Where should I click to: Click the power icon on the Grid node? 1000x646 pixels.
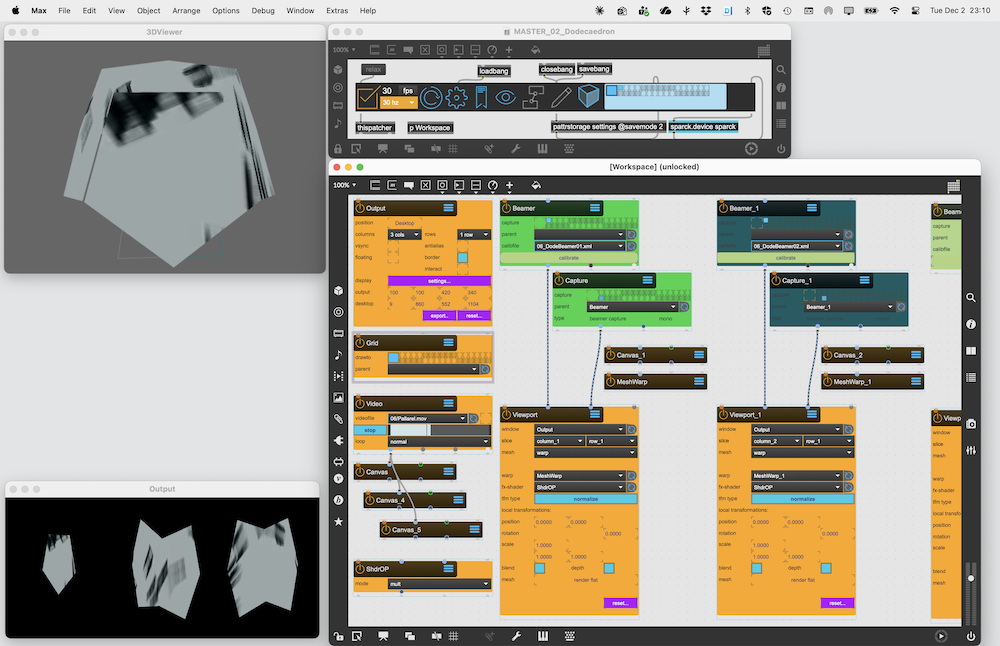359,343
